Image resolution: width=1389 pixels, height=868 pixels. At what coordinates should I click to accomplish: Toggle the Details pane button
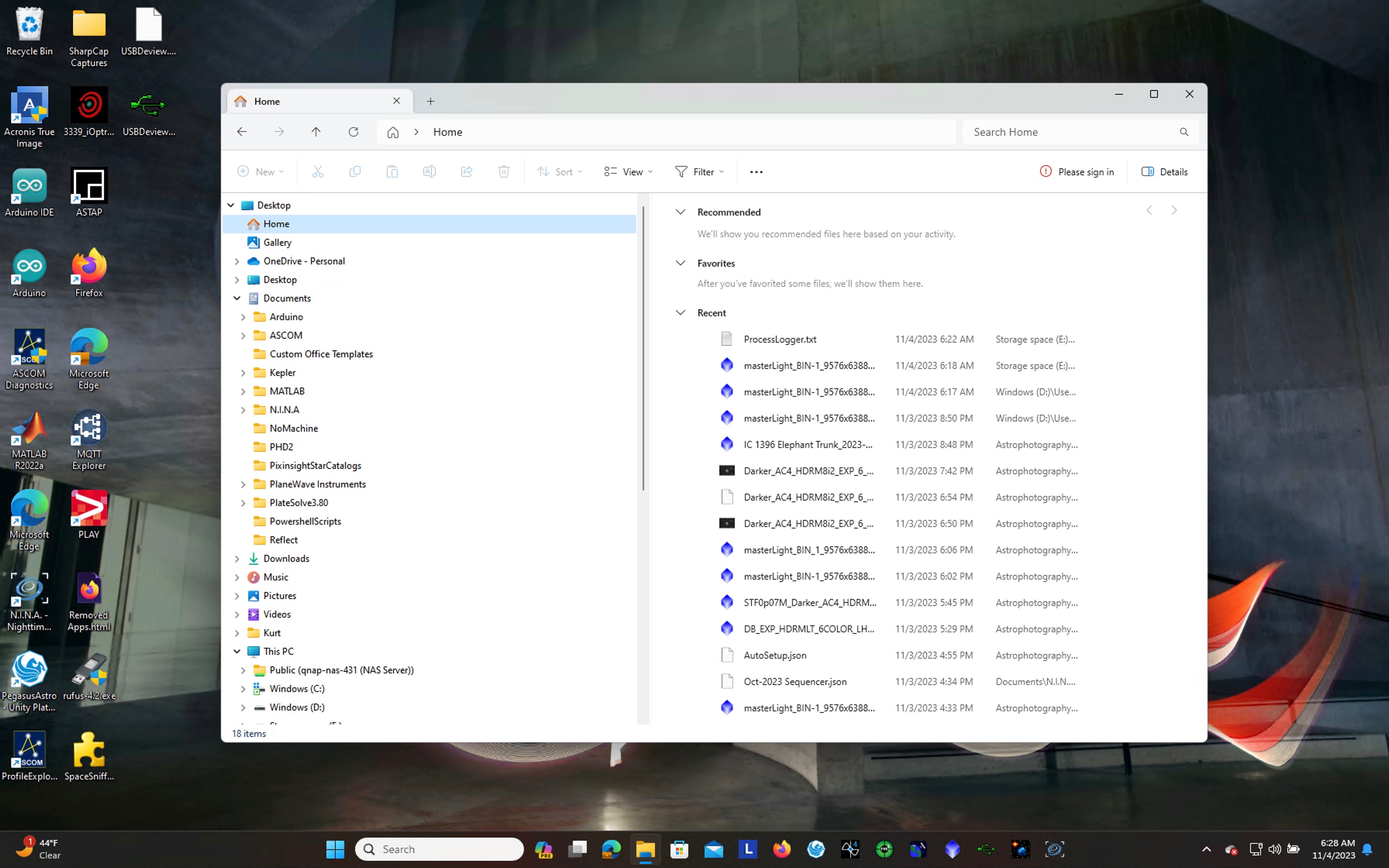(1165, 172)
